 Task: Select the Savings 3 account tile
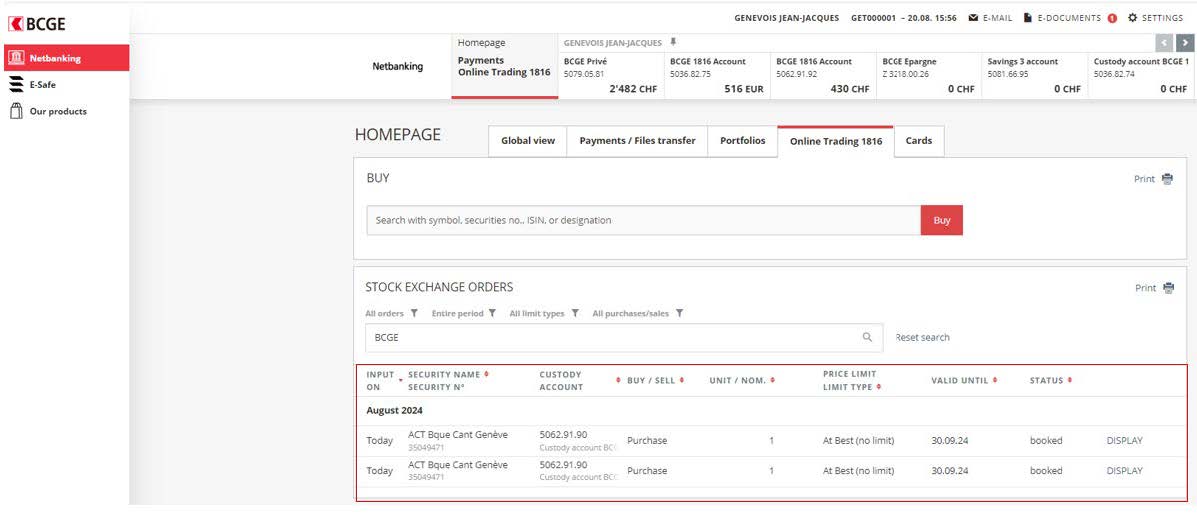click(1034, 75)
